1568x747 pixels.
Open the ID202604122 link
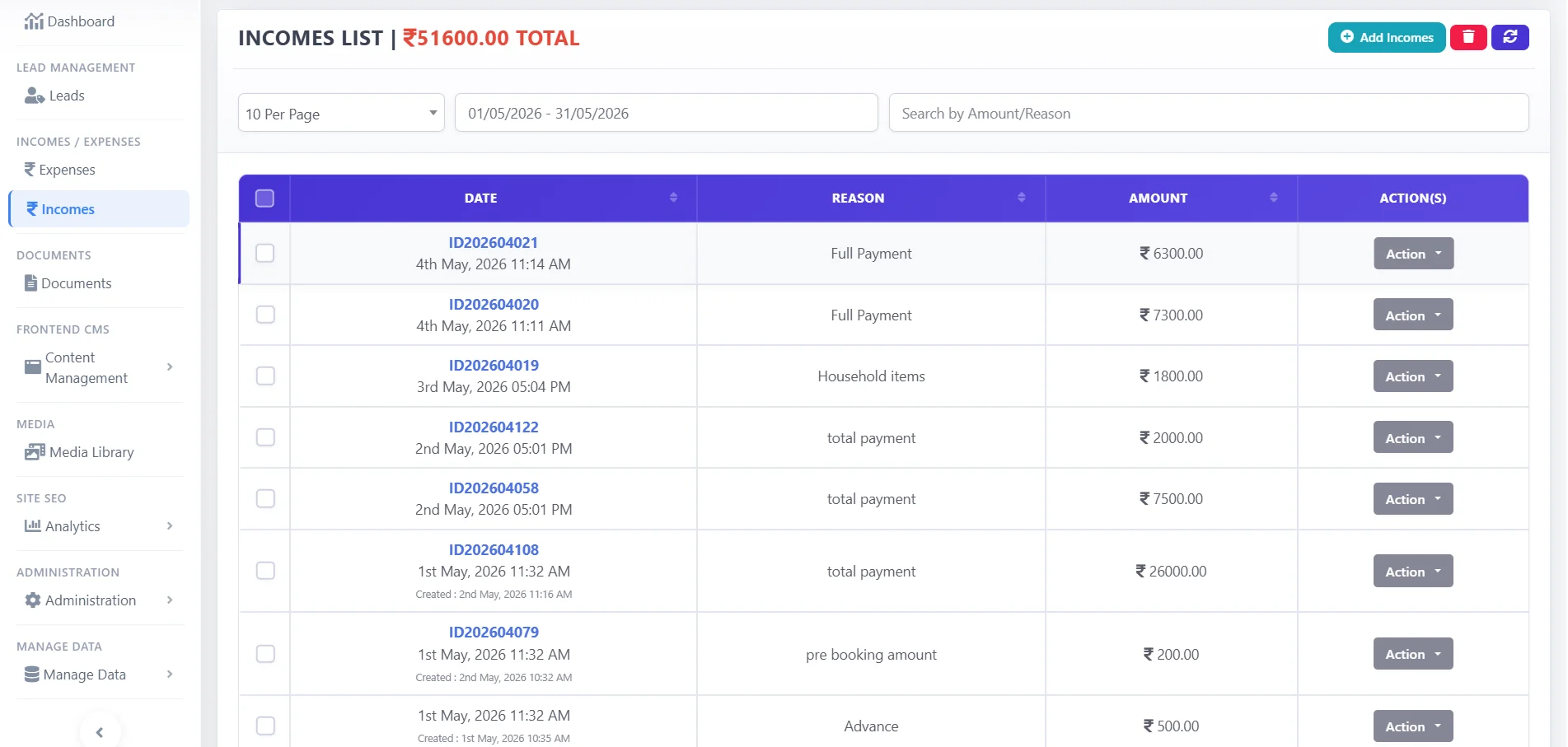(494, 427)
